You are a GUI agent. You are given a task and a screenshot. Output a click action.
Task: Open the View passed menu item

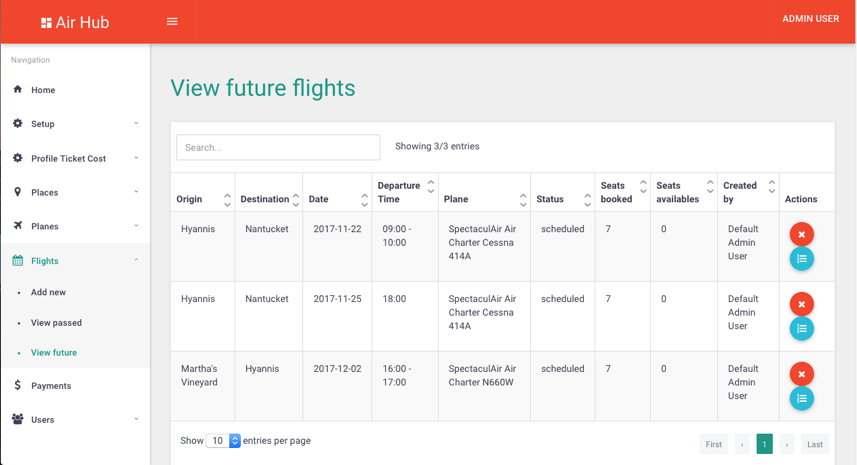56,323
